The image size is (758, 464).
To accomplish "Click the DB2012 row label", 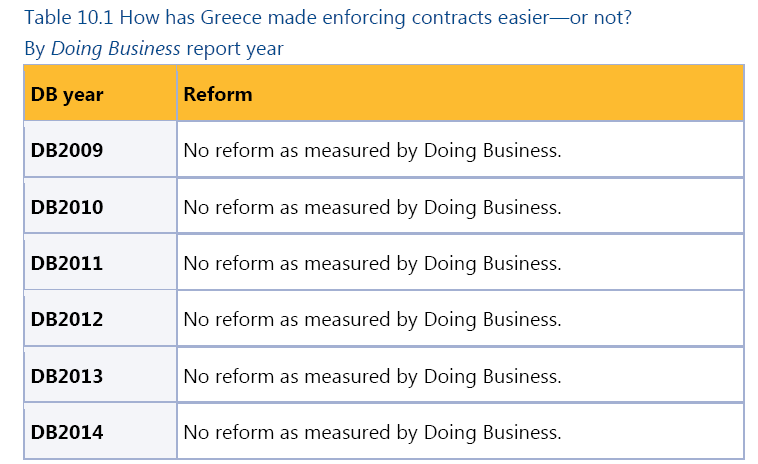I will 67,319.
